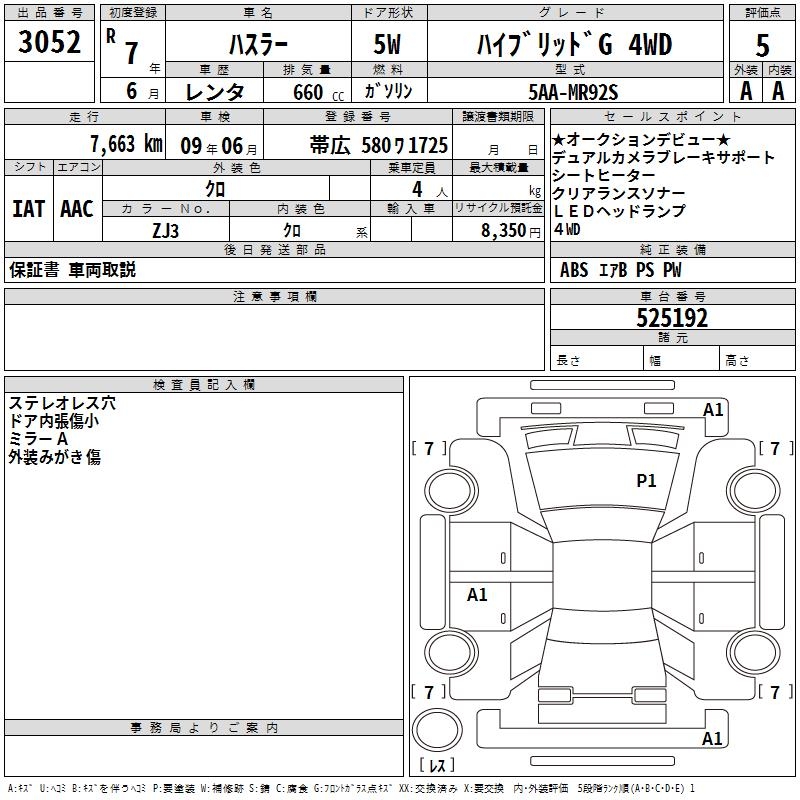The height and width of the screenshot is (800, 800).
Task: Select the rear-right wheel circle
Action: tap(753, 653)
